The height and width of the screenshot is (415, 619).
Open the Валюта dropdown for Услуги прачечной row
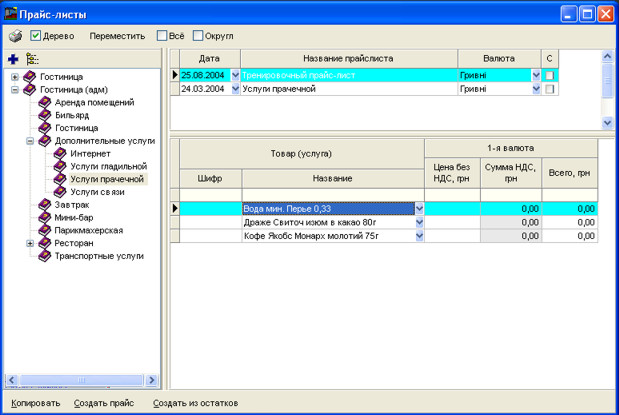536,89
